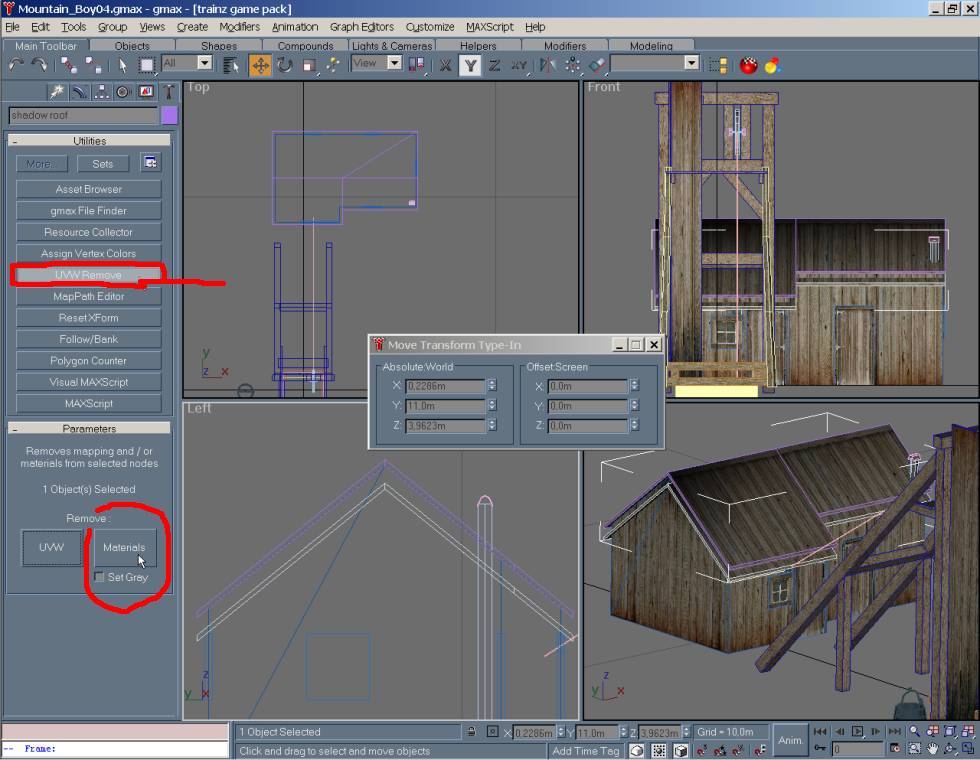
Task: Open the Modifiers menu
Action: tap(239, 27)
